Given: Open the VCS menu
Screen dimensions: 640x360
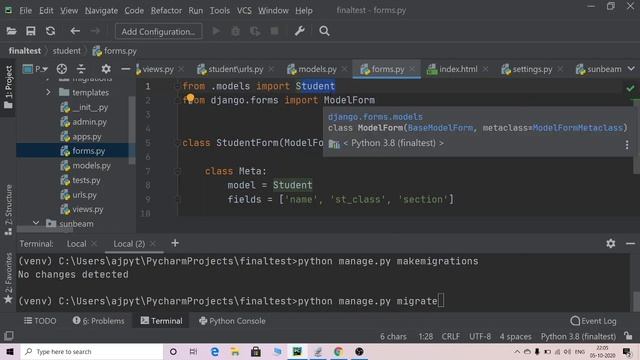Looking at the screenshot, I should pyautogui.click(x=244, y=11).
